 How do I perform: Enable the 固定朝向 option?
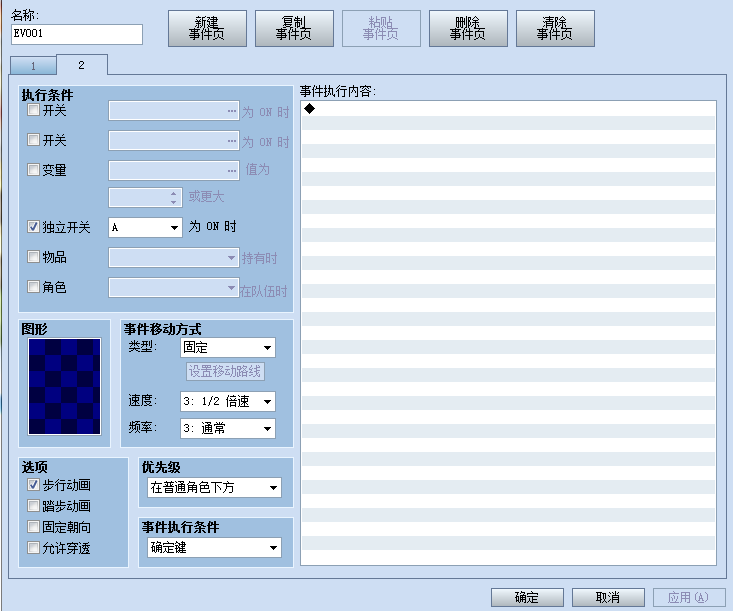[x=33, y=526]
